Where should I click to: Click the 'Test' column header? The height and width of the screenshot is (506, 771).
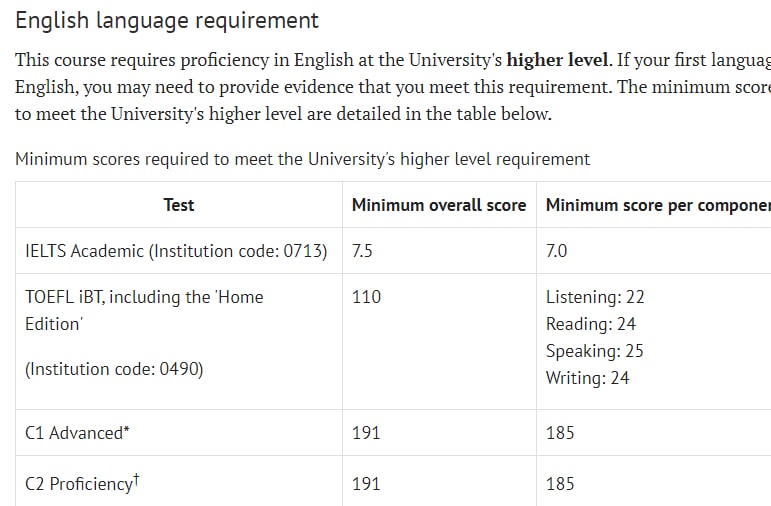179,205
